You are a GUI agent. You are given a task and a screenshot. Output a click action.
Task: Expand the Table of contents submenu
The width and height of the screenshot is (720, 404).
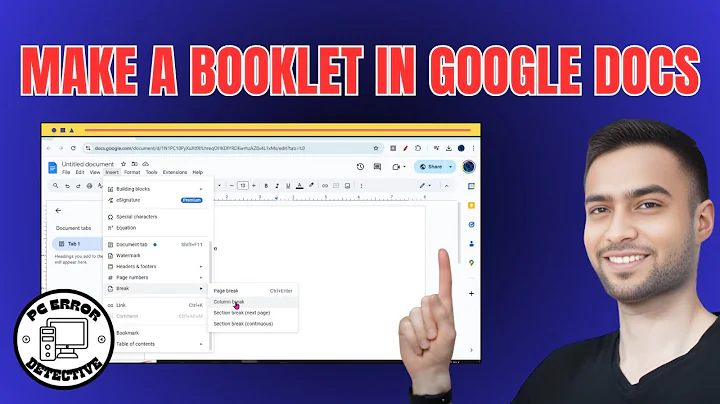click(201, 344)
